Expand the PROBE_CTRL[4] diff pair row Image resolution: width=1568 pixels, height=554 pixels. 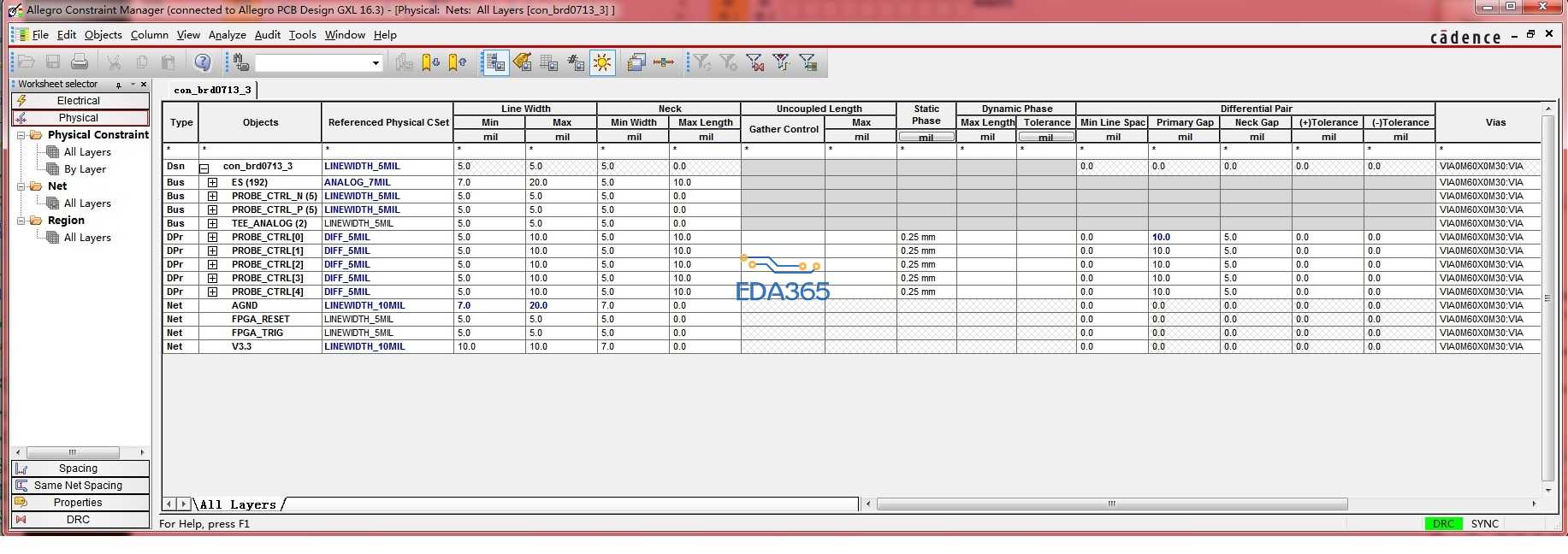click(212, 292)
